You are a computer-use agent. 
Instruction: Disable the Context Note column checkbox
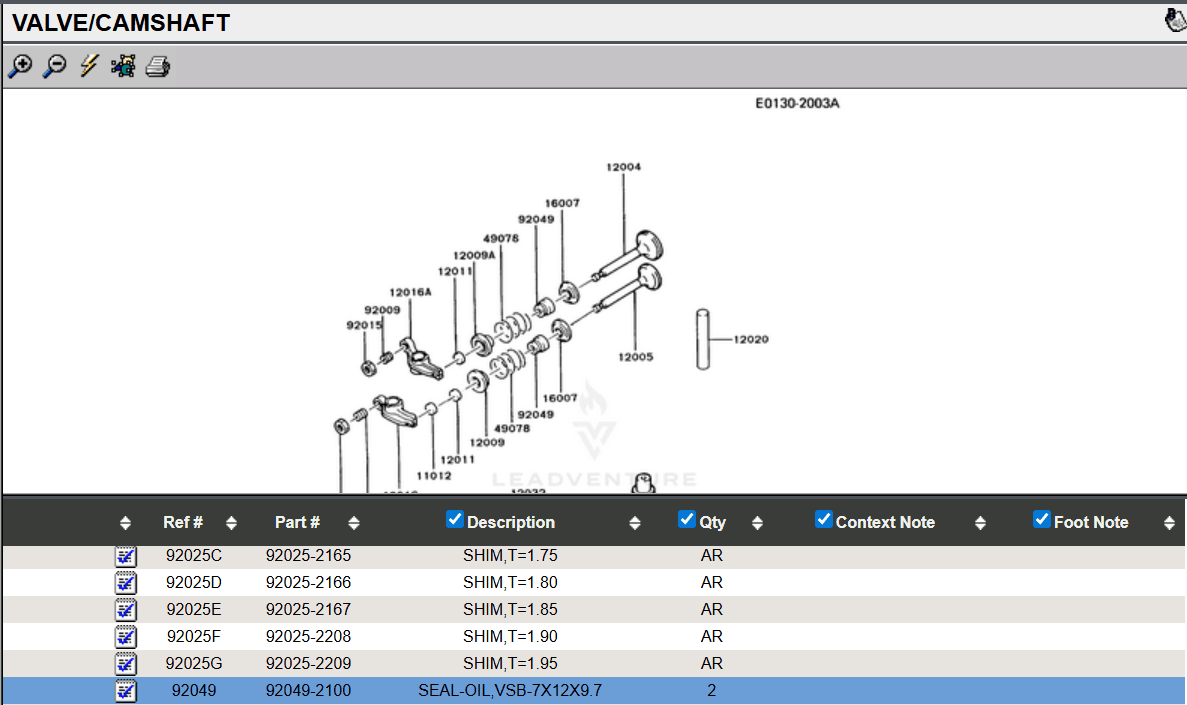[823, 519]
